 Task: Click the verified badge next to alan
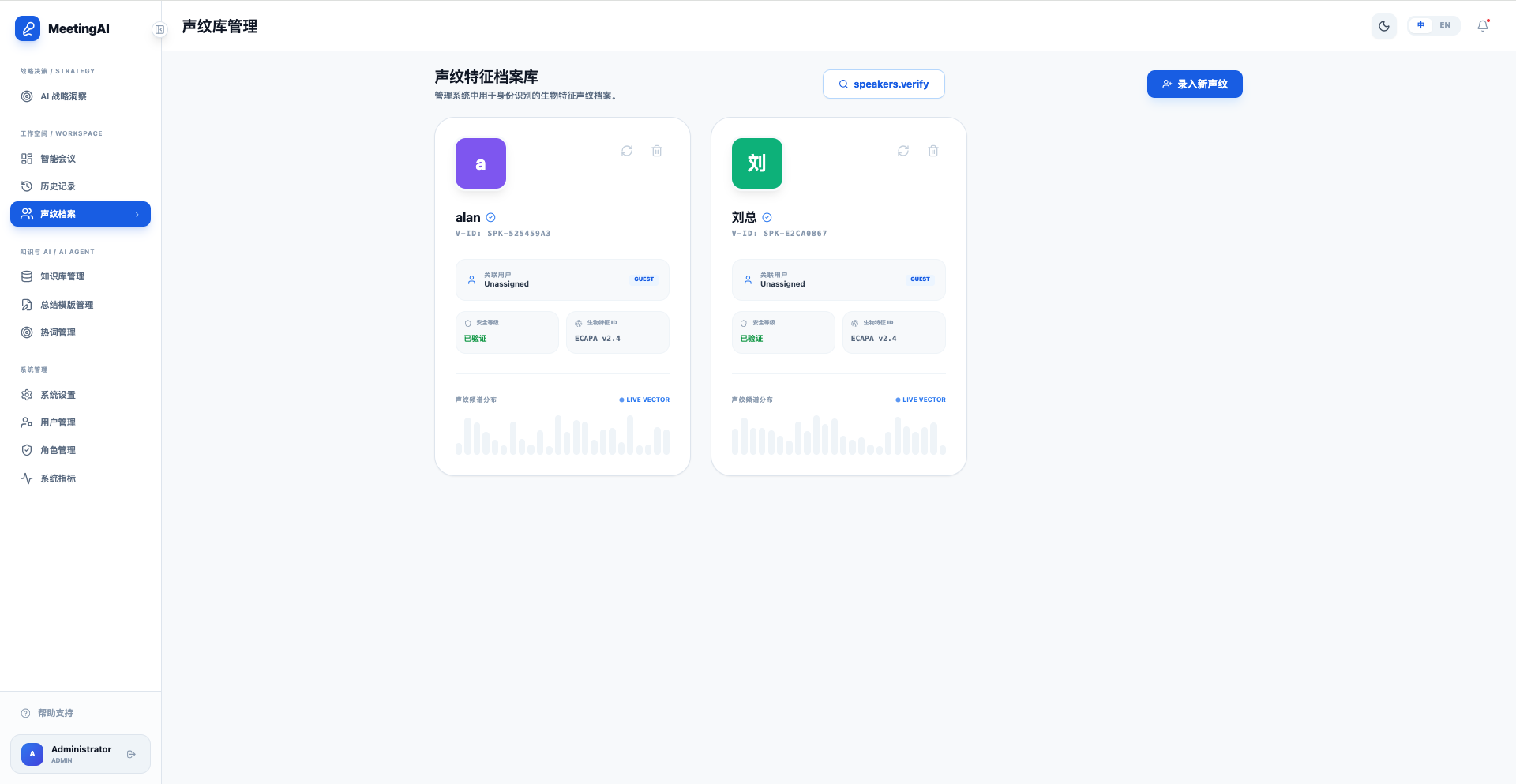pyautogui.click(x=491, y=218)
